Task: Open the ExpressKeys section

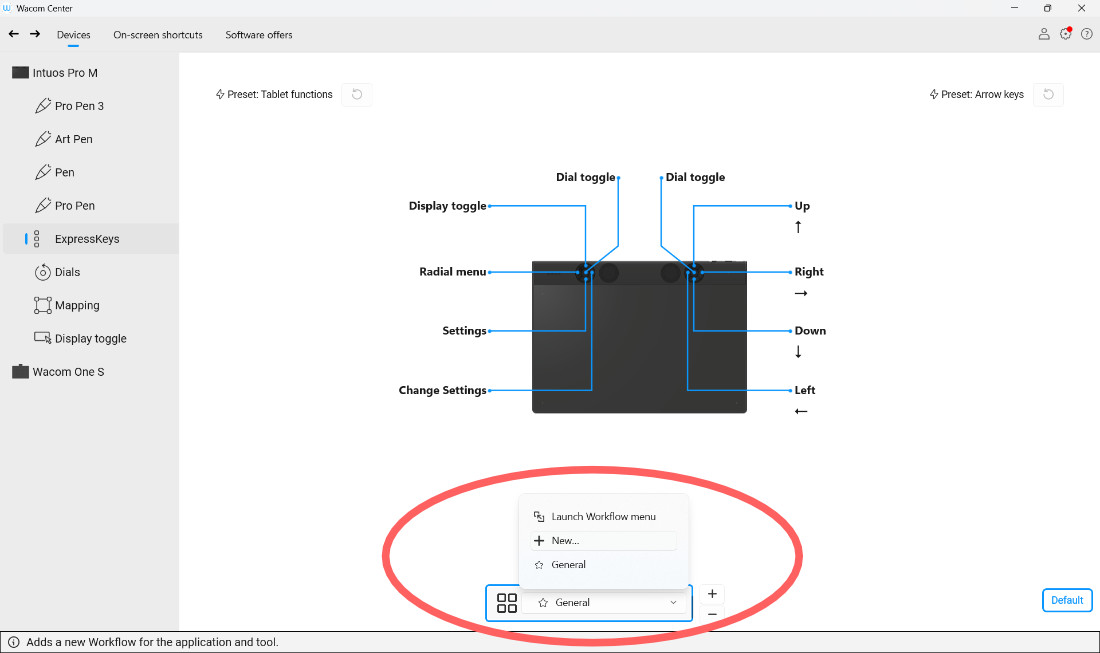Action: point(90,238)
